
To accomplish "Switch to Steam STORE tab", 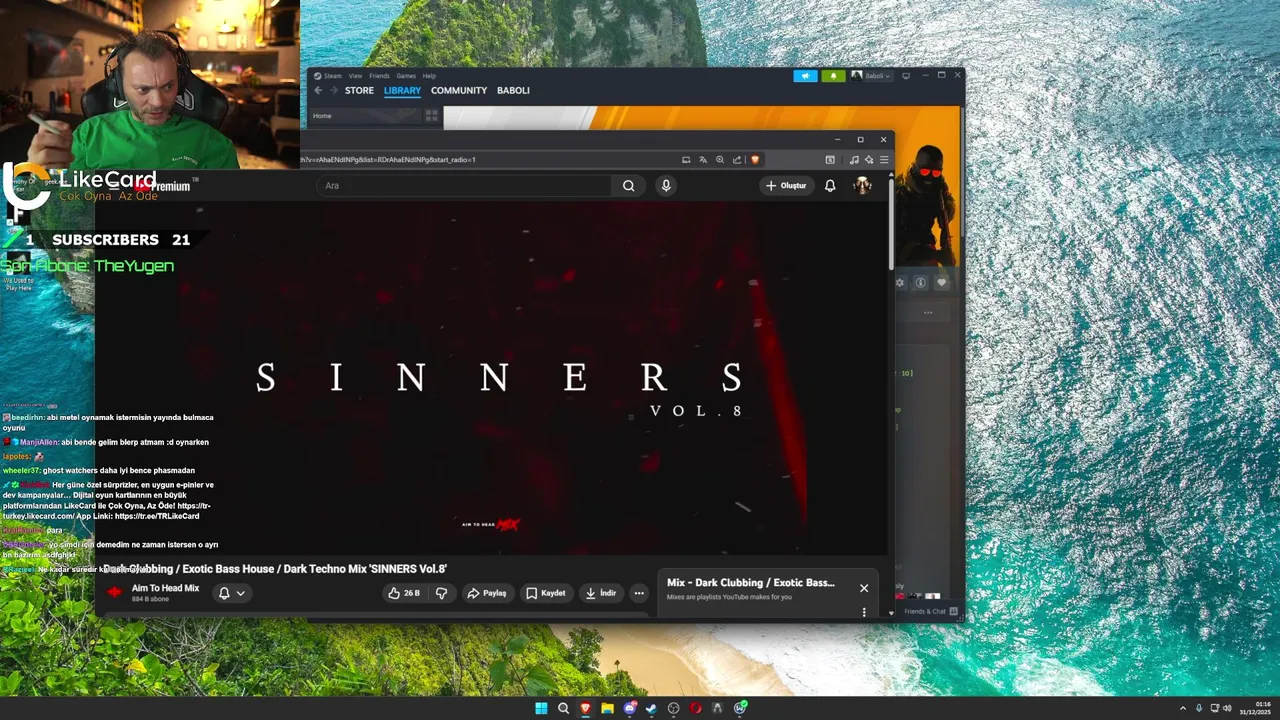I will pyautogui.click(x=359, y=91).
